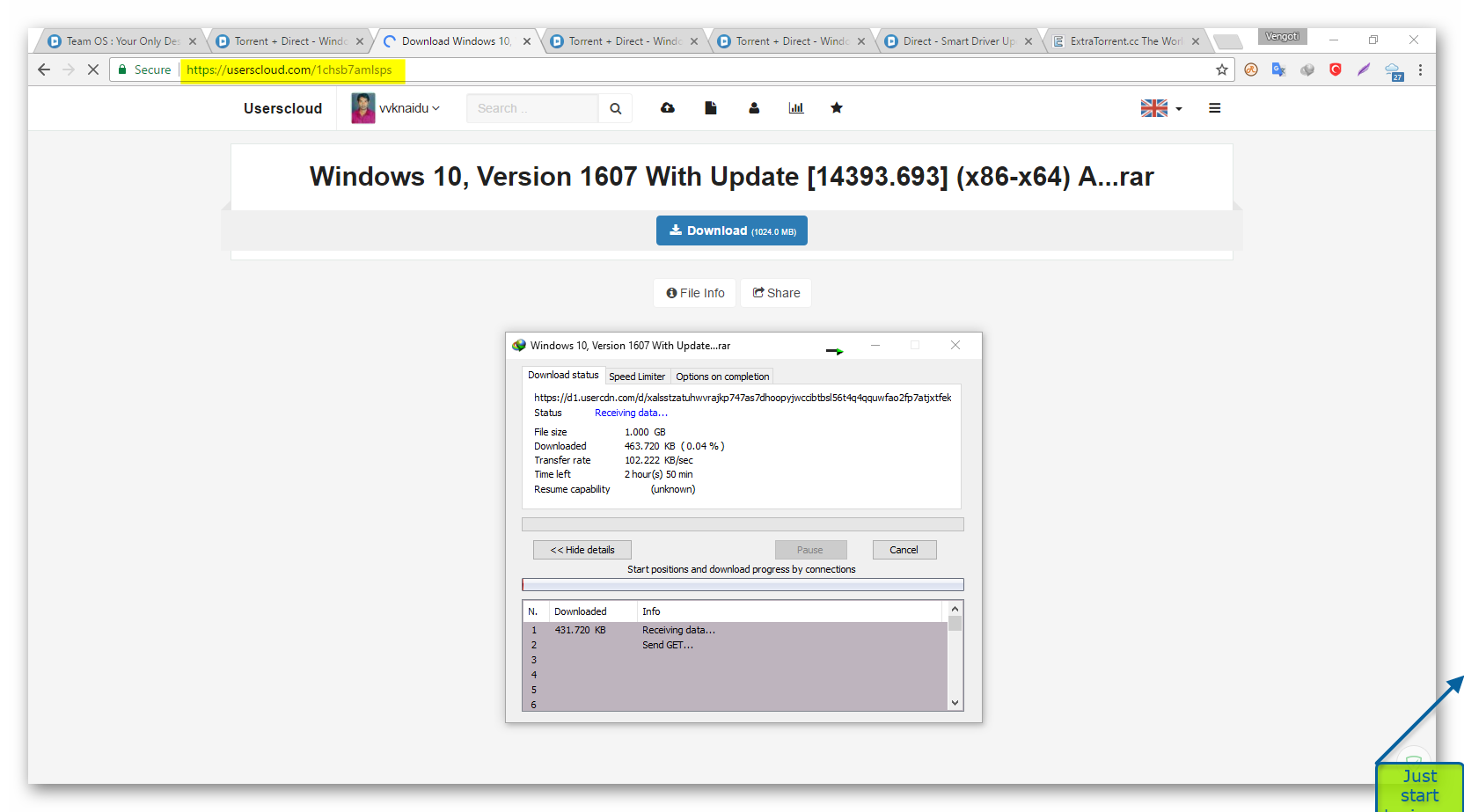Select the Speed Limiter tab in IDM
1464x812 pixels.
(637, 377)
